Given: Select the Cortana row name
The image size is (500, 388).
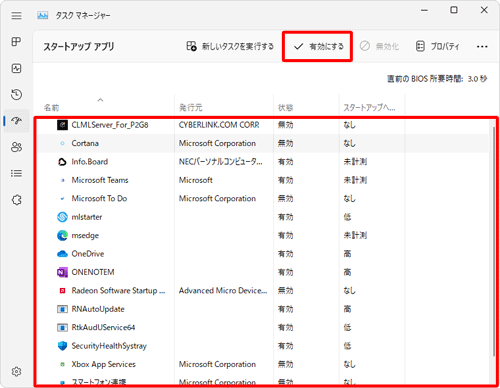Looking at the screenshot, I should point(85,143).
